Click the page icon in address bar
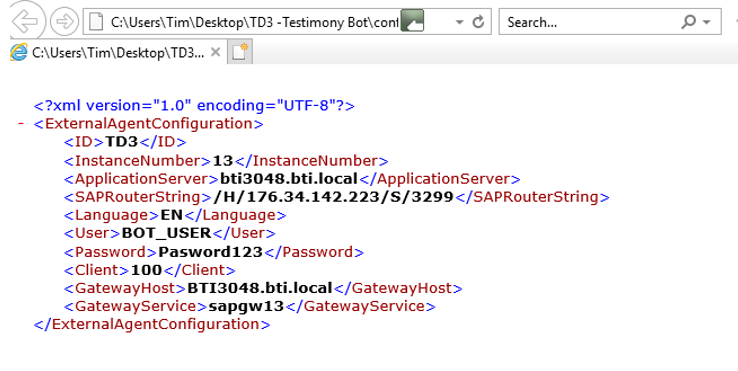This screenshot has width=738, height=371. pos(96,22)
